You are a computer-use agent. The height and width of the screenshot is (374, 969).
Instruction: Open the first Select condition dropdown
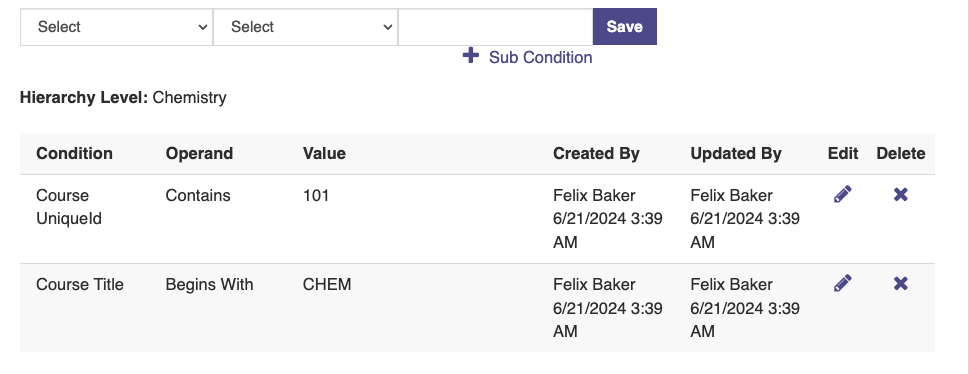click(116, 27)
